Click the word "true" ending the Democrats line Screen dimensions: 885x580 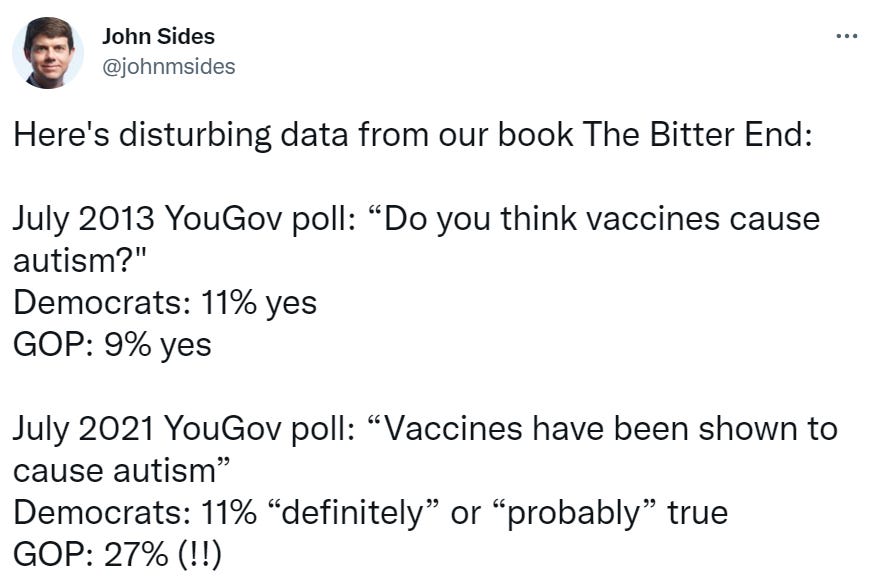click(697, 514)
